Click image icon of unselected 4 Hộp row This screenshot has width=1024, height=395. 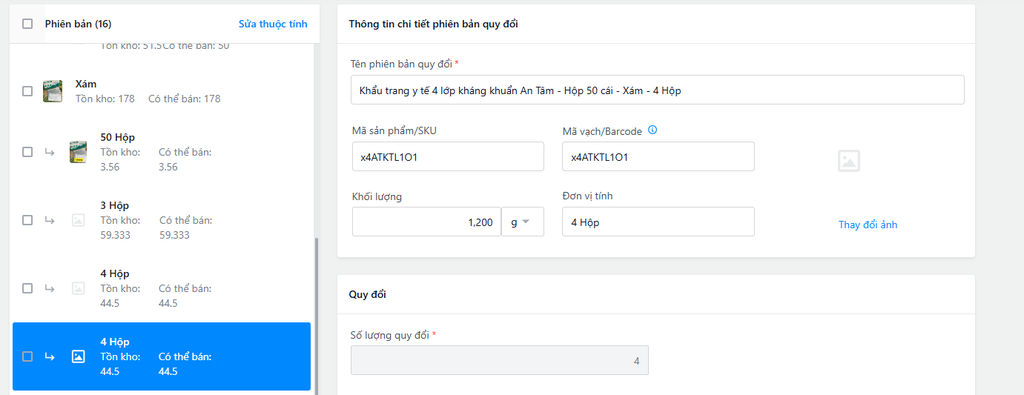[78, 288]
